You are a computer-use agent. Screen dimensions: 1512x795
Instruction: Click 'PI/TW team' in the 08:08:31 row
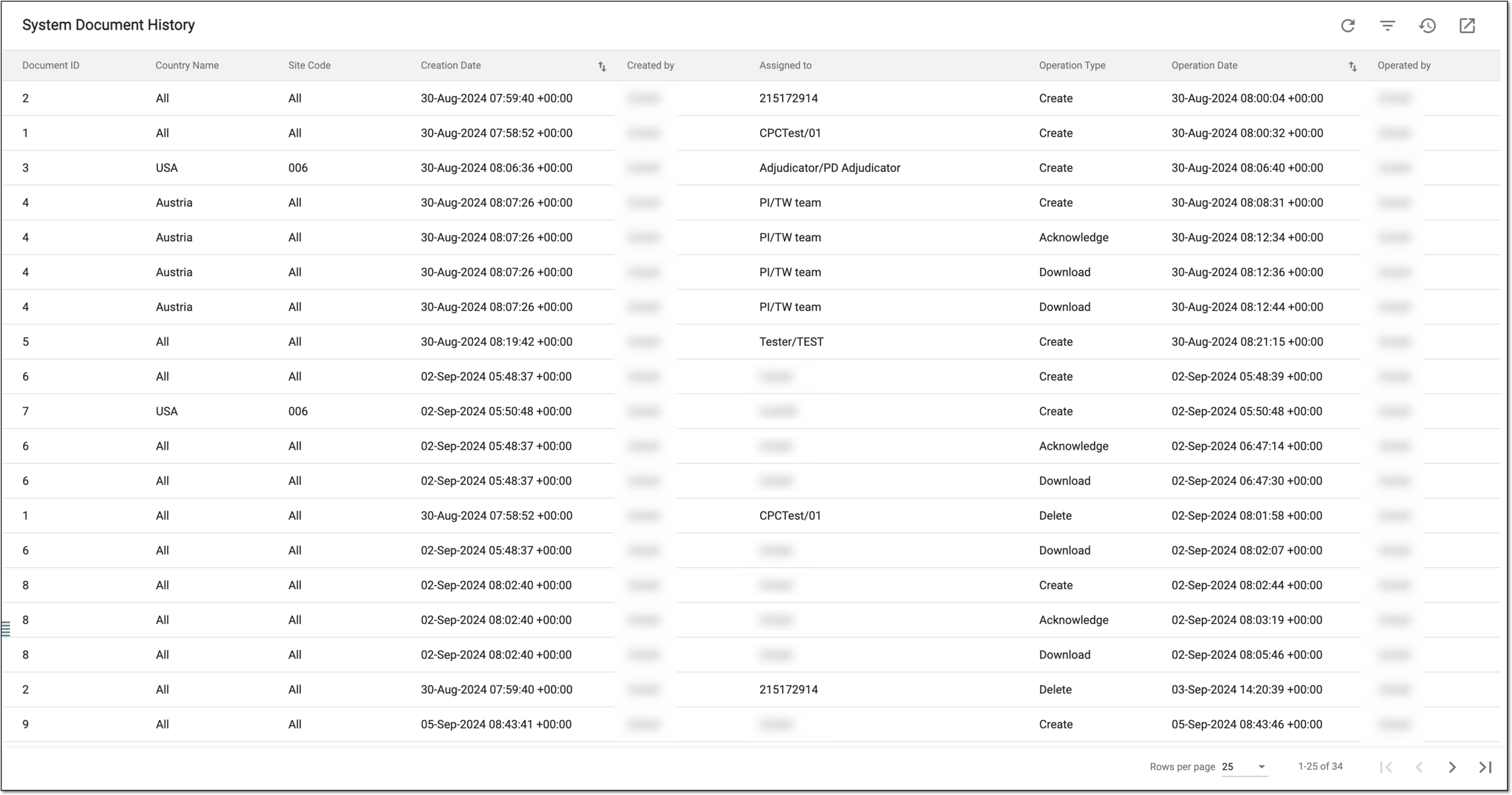[x=790, y=203]
